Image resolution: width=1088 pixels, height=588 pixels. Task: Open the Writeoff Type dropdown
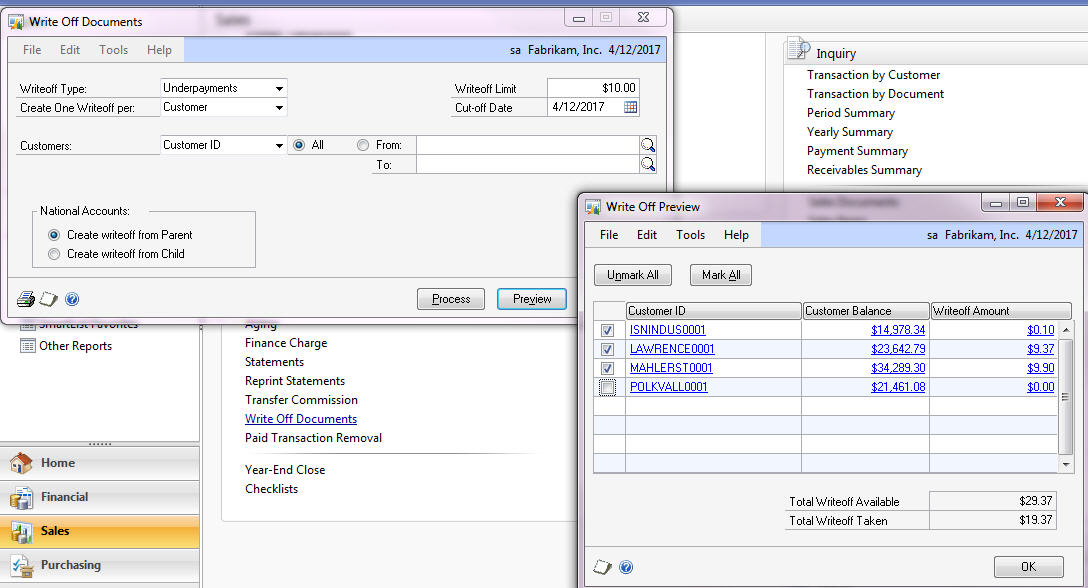(279, 88)
